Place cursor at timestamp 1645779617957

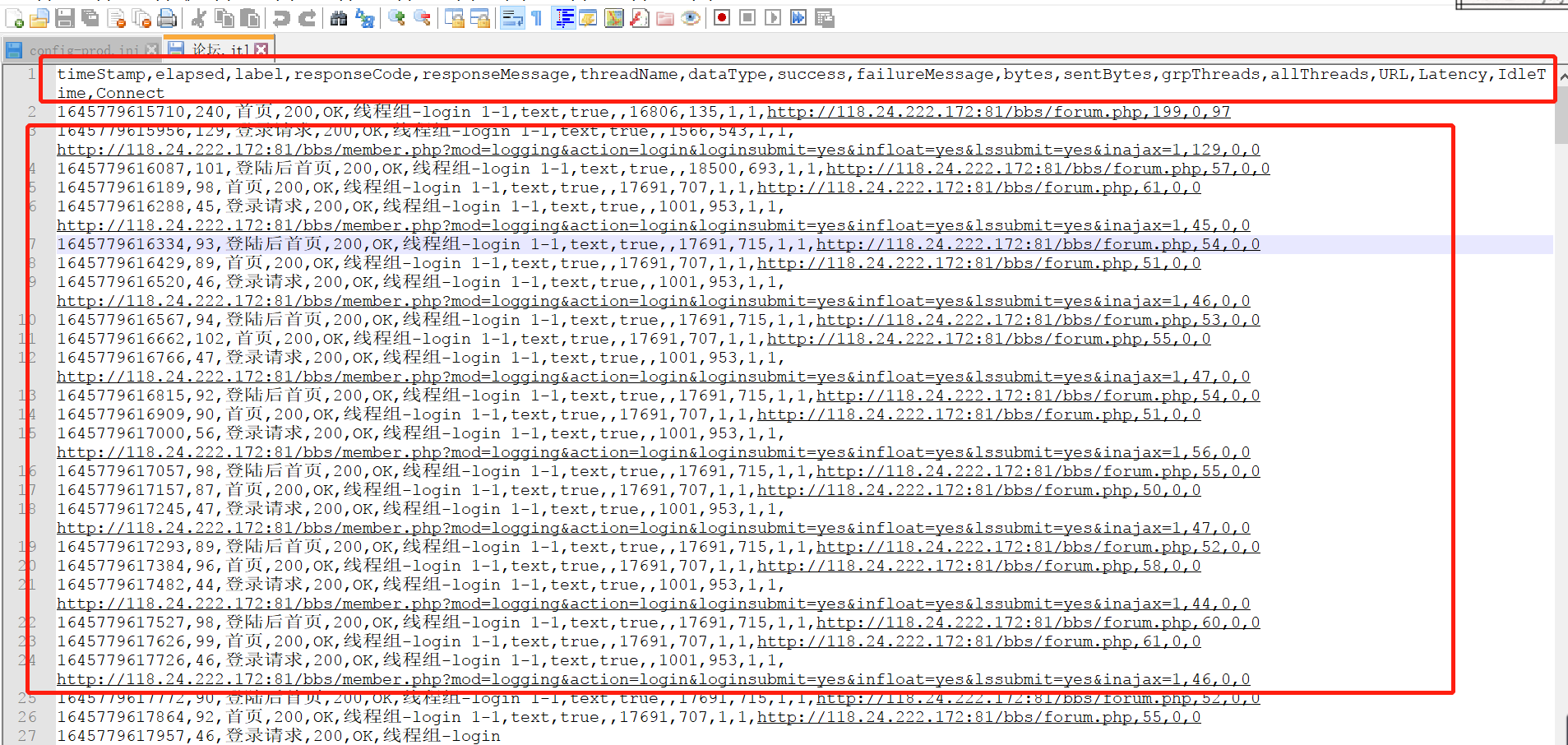pos(122,736)
